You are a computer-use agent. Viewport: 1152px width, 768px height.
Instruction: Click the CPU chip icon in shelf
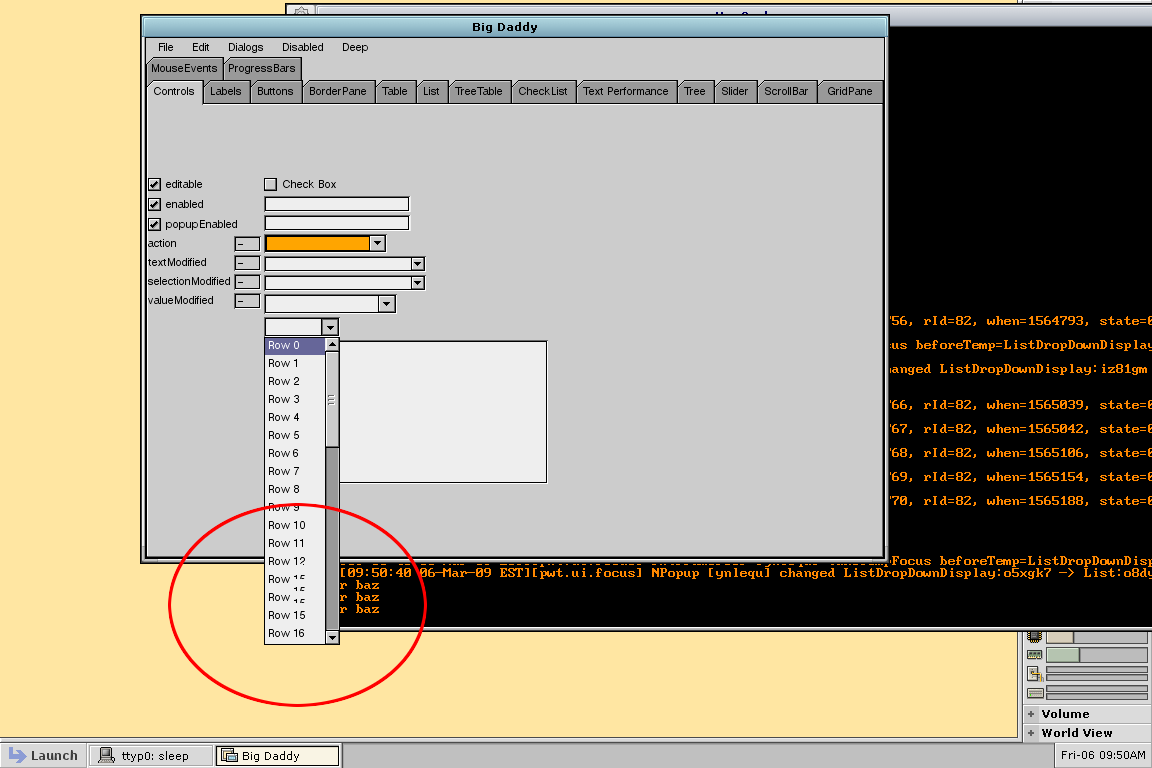(1035, 637)
